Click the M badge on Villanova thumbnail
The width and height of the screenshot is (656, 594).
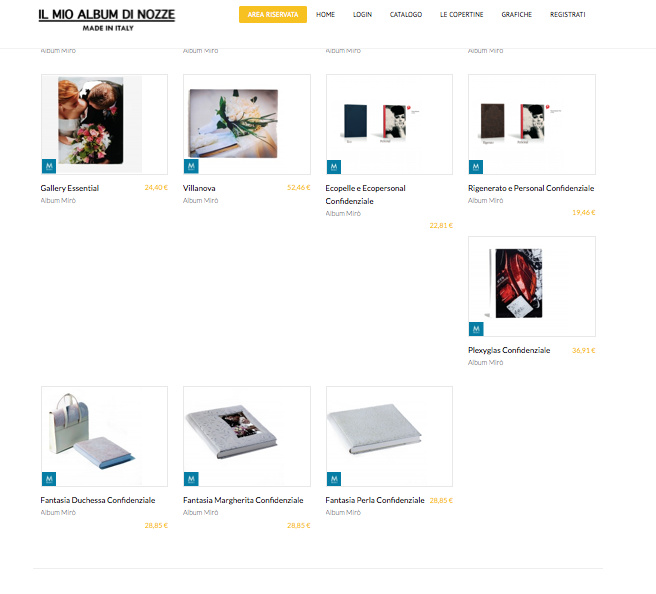pyautogui.click(x=191, y=166)
